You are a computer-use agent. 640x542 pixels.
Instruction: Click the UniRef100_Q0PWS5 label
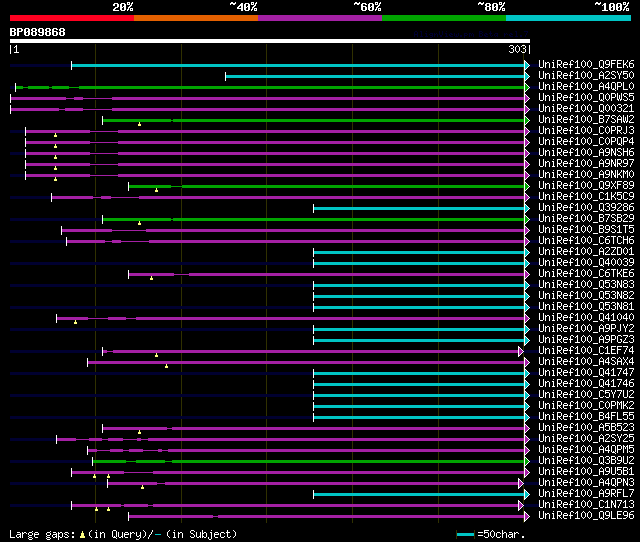[586, 98]
